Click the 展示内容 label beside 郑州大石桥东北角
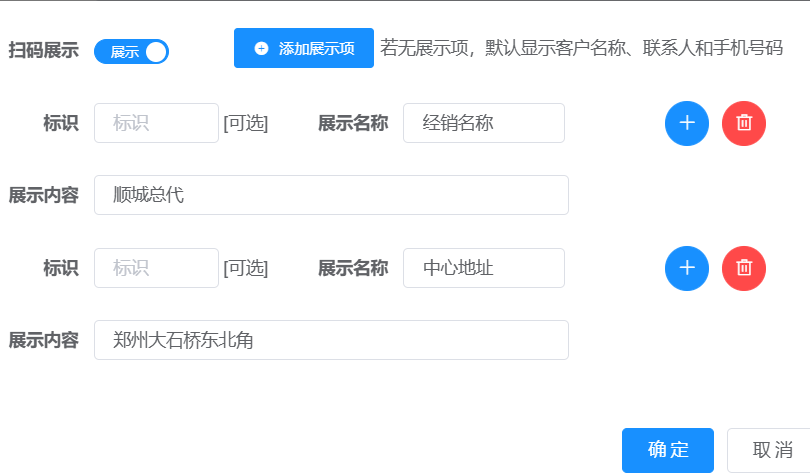 (x=43, y=340)
